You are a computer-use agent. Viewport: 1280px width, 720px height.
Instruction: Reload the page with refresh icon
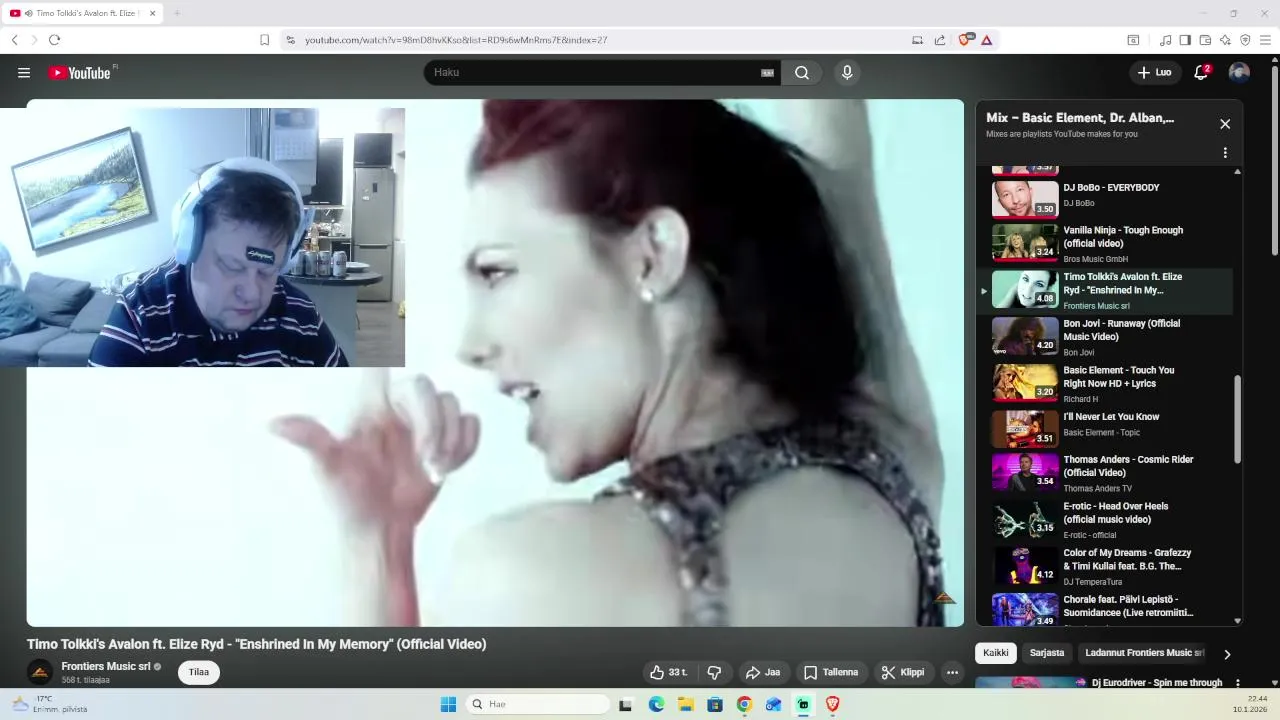point(54,40)
